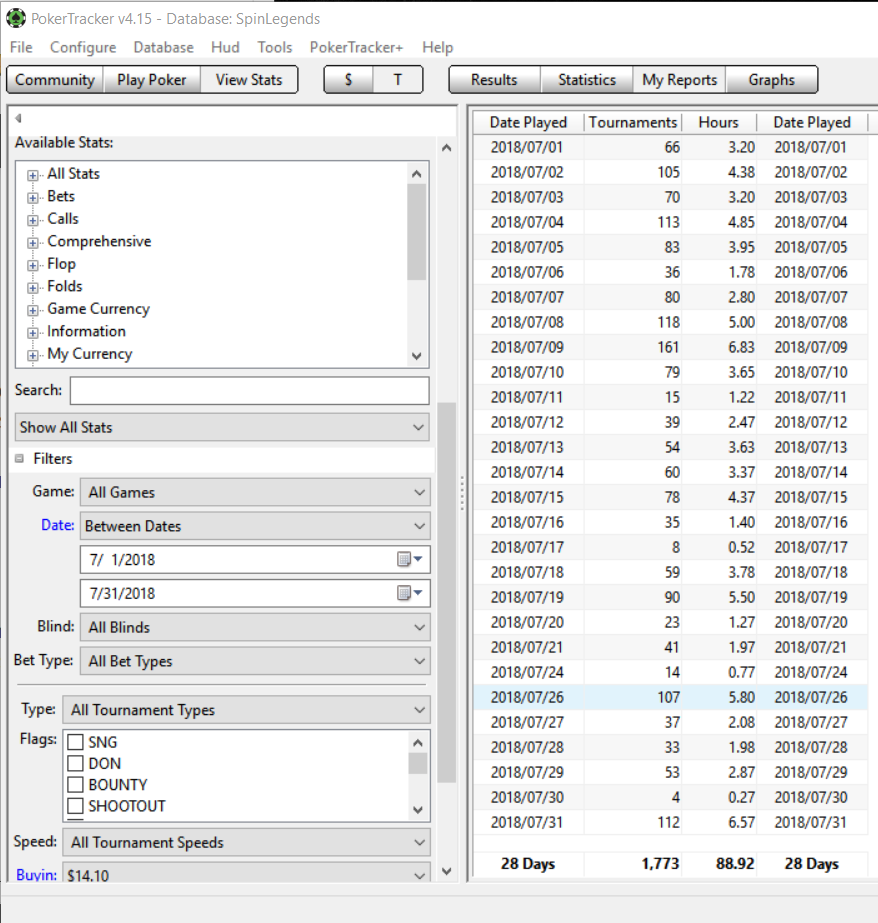Image resolution: width=878 pixels, height=923 pixels.
Task: Switch to the View Stats tab
Action: point(249,79)
